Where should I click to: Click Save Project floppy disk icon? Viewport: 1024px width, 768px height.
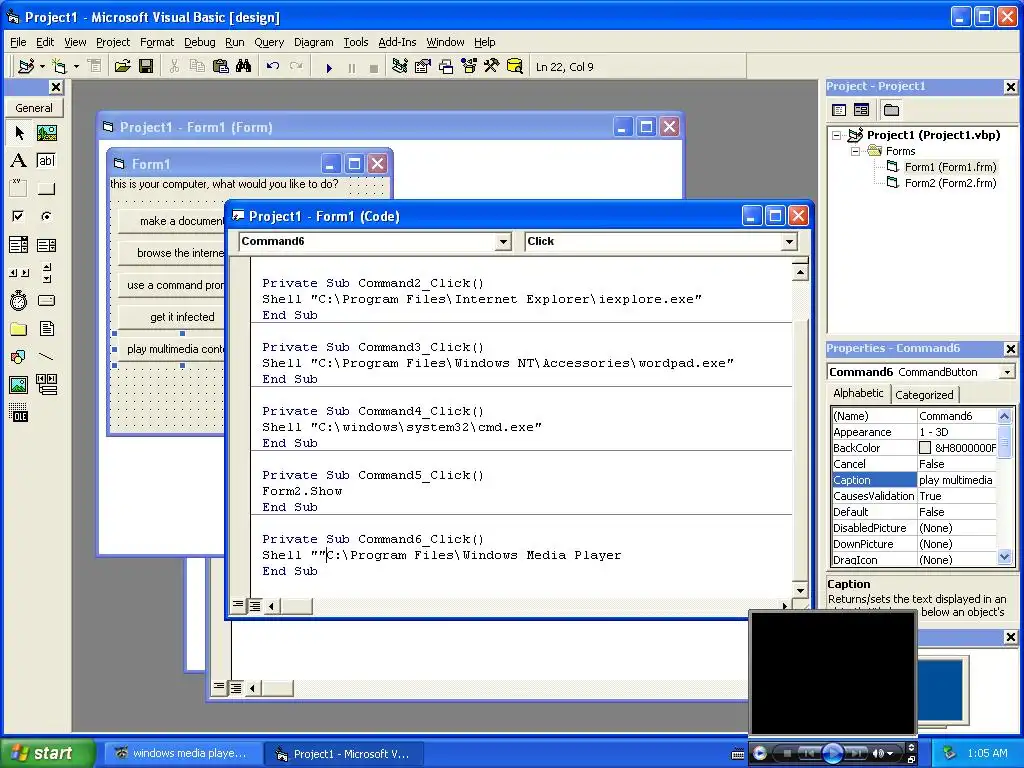tap(146, 67)
